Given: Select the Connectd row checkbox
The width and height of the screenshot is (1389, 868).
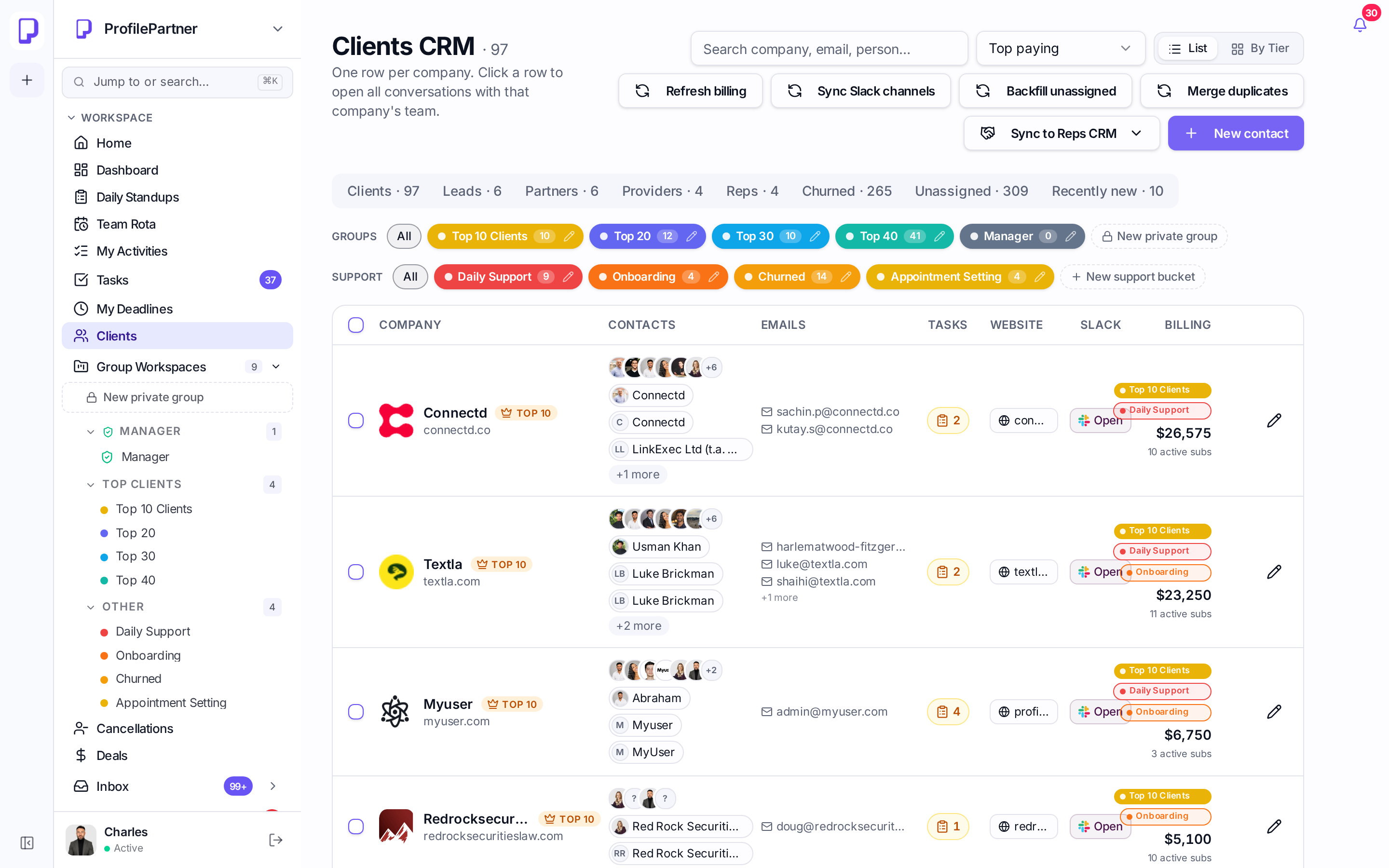Looking at the screenshot, I should pos(356,420).
